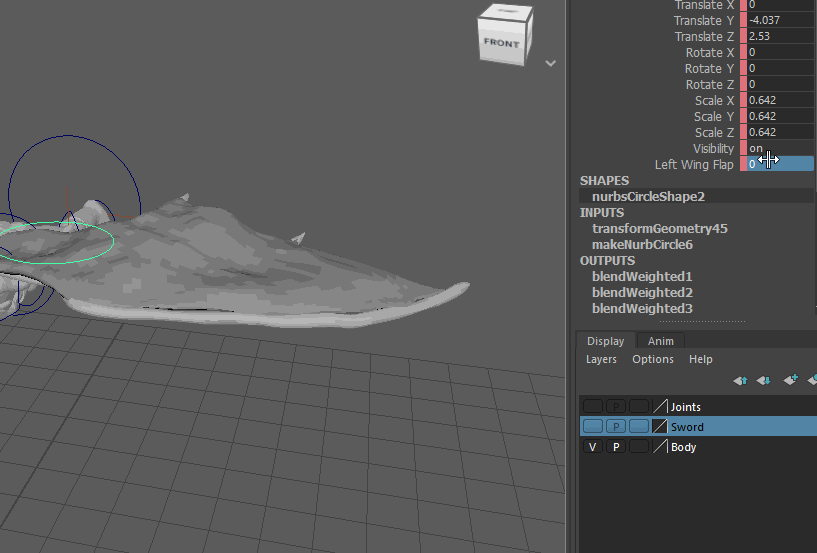
Task: Expand the nurbsCircleShape2 shape node
Action: [648, 196]
